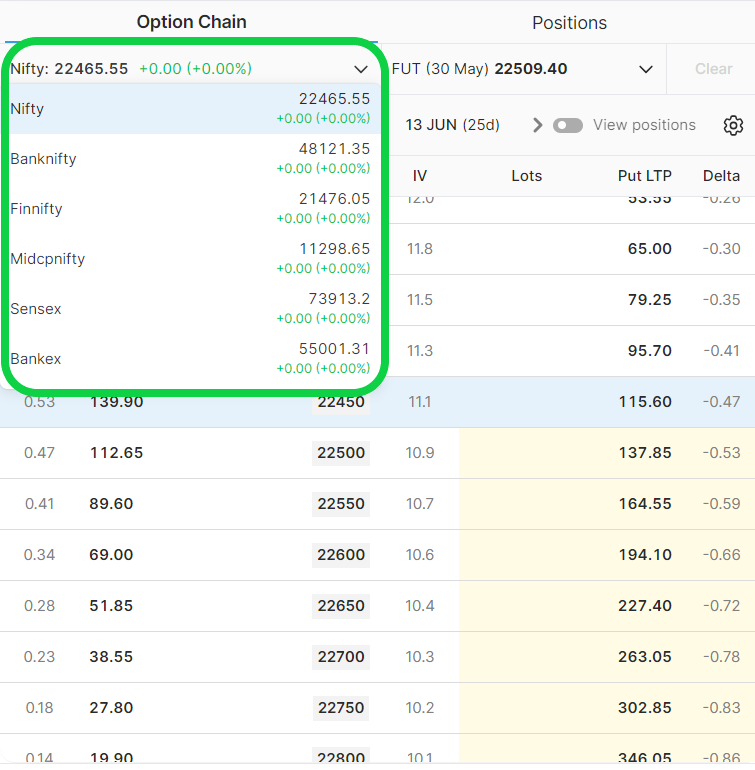
Task: Collapse the Nifty index dropdown
Action: point(361,69)
